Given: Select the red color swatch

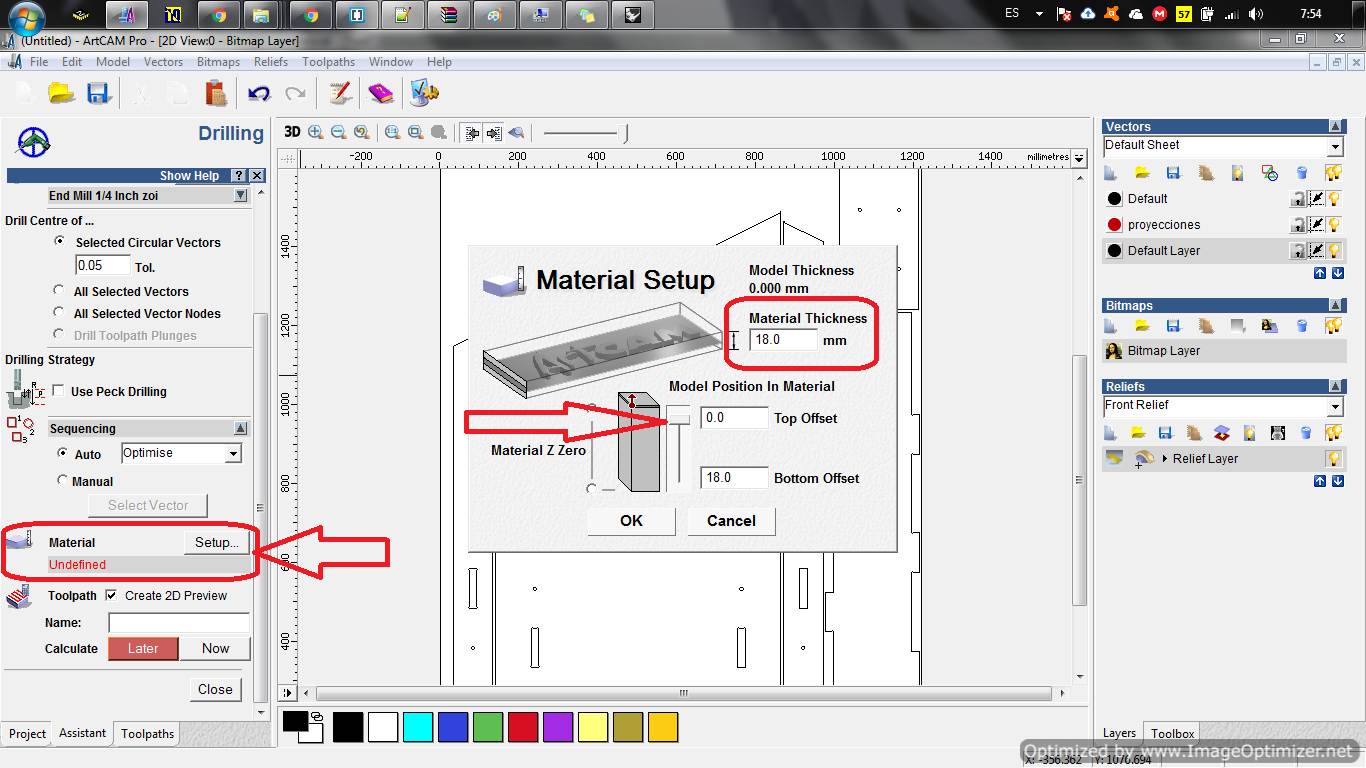Looking at the screenshot, I should 523,727.
